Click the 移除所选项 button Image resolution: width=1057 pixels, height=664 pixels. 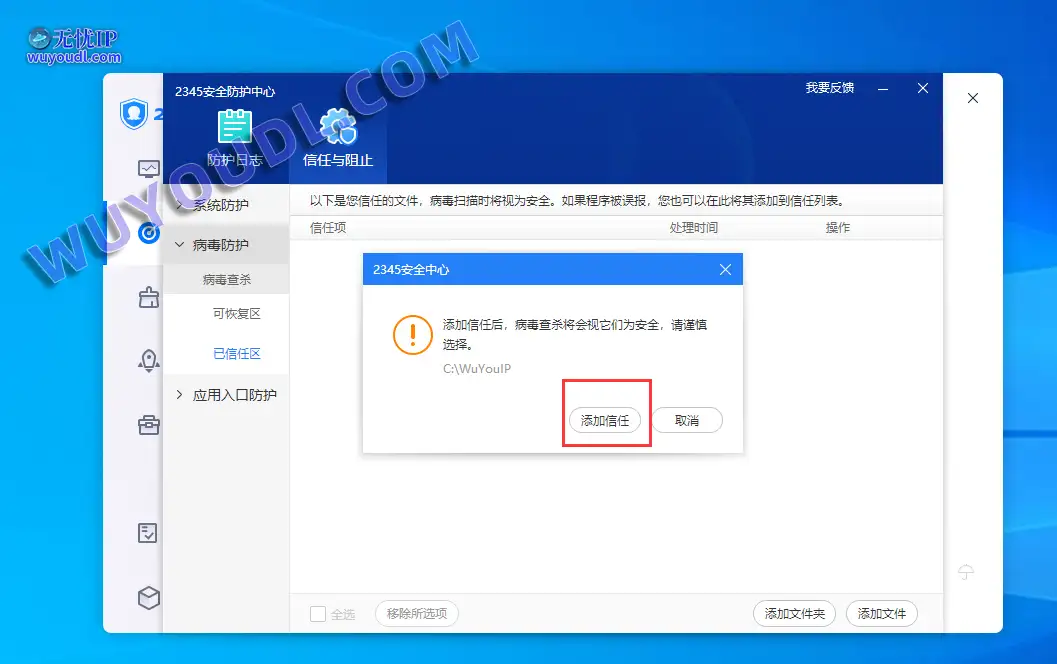(417, 613)
